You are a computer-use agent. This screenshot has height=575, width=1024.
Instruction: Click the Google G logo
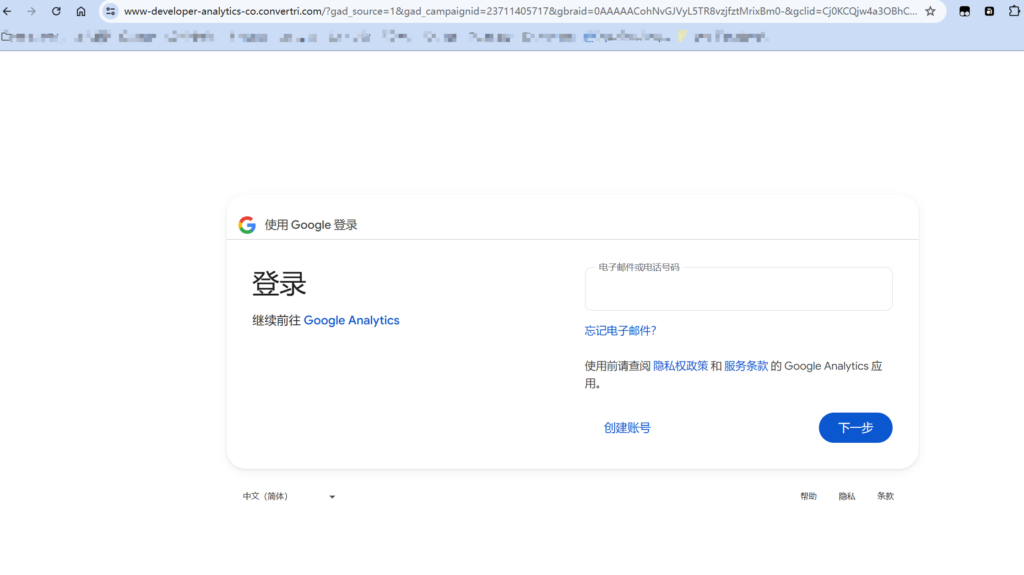(x=247, y=225)
